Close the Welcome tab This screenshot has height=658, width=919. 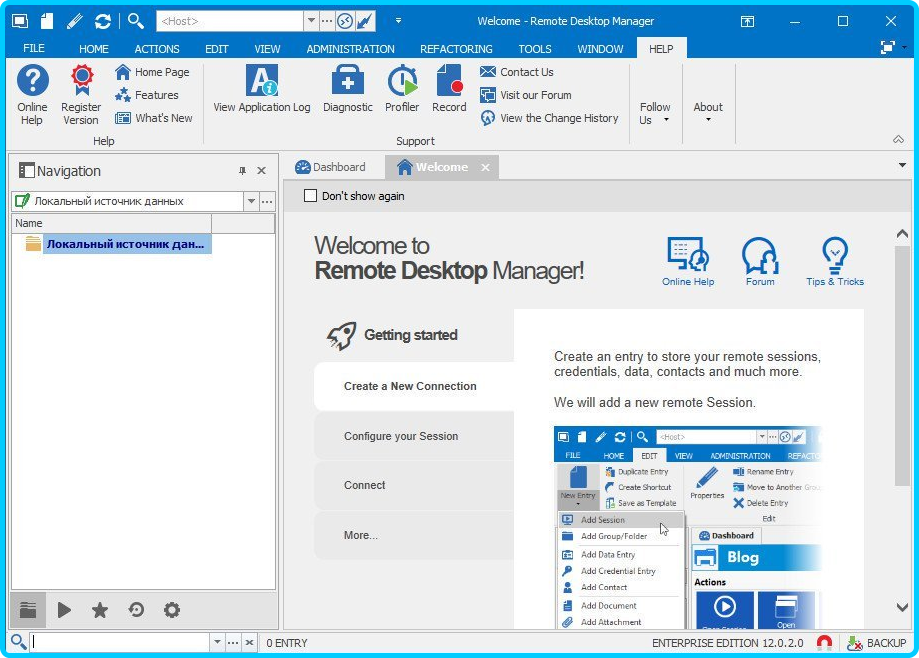[x=485, y=168]
